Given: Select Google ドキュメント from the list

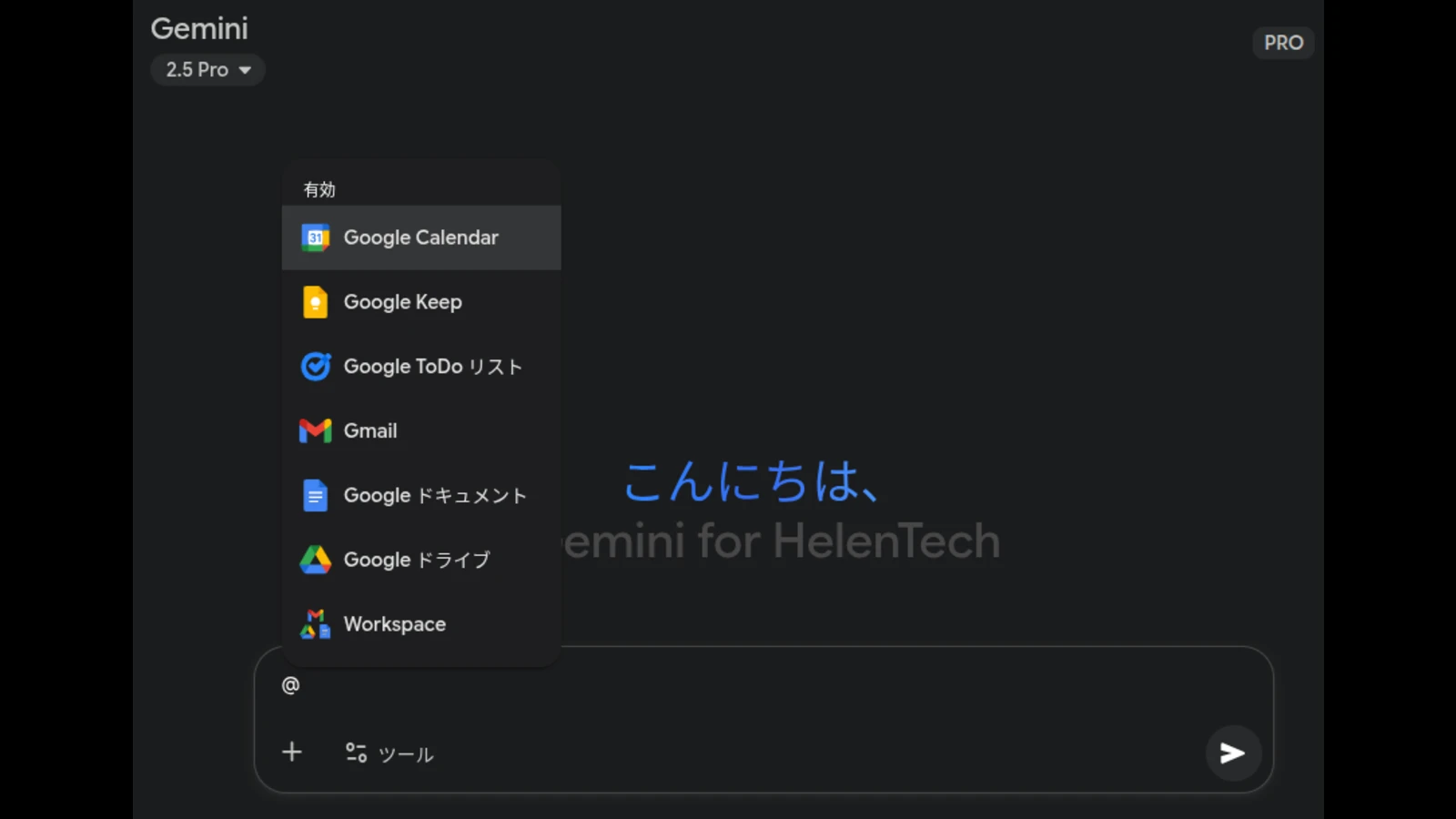Looking at the screenshot, I should coord(435,496).
